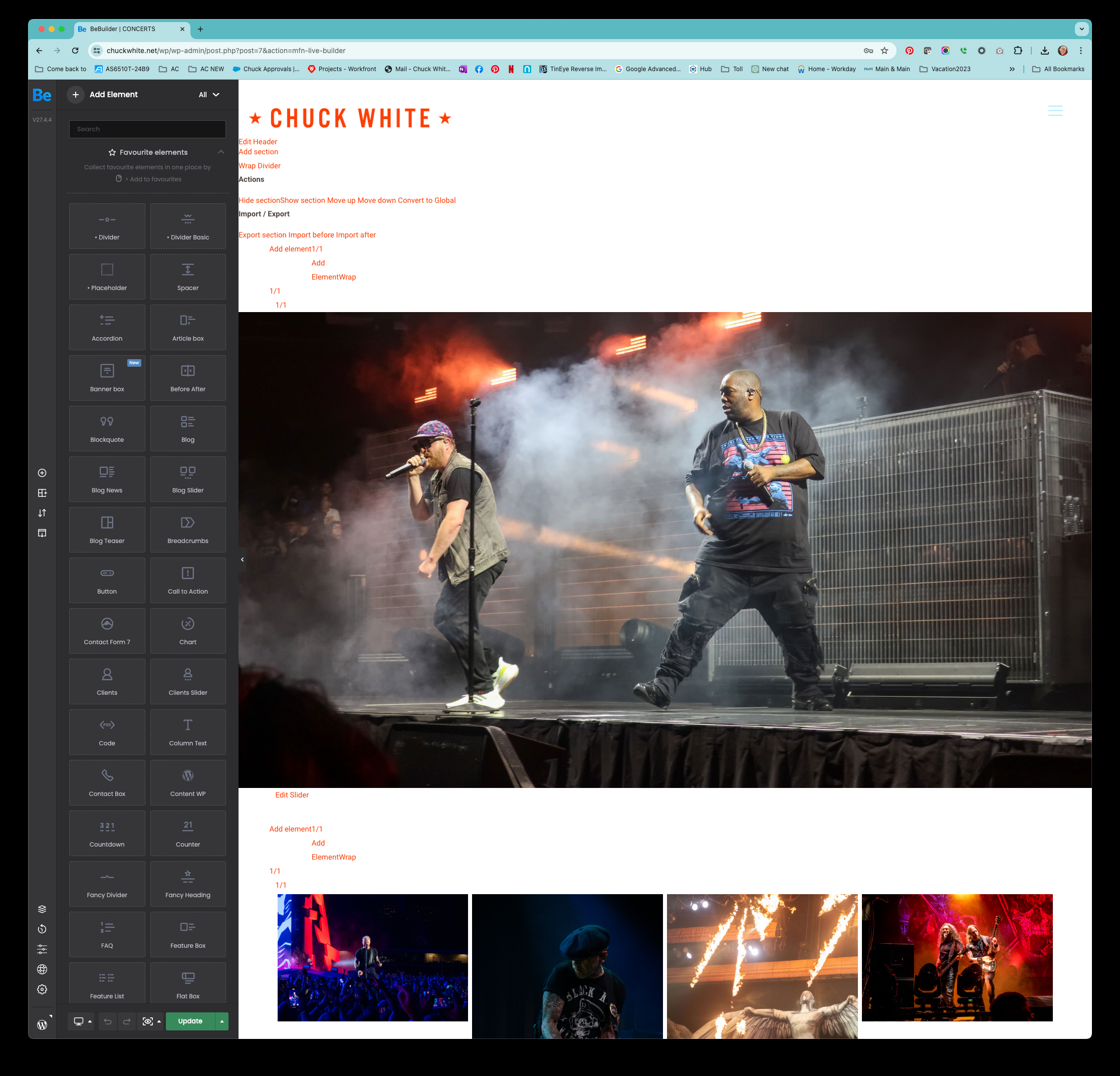Image resolution: width=1120 pixels, height=1076 pixels.
Task: Open the Update button options arrow
Action: pos(221,1021)
